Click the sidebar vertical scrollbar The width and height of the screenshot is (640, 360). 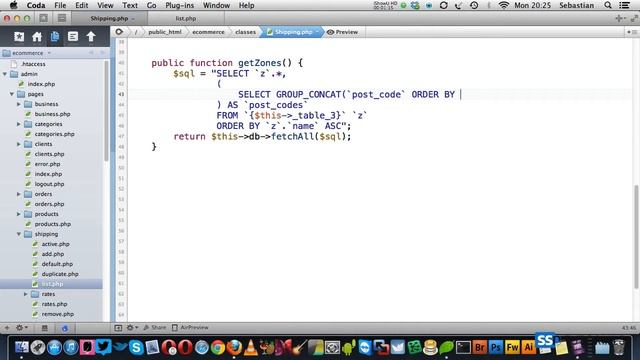[x=107, y=110]
